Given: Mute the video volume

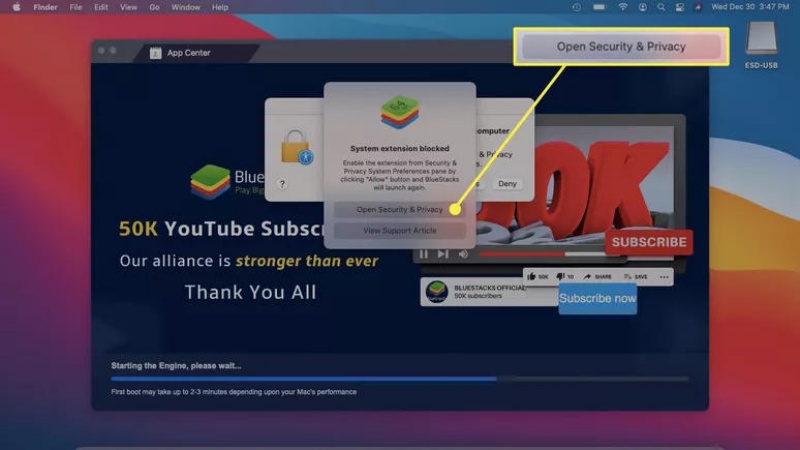Looking at the screenshot, I should pyautogui.click(x=463, y=254).
